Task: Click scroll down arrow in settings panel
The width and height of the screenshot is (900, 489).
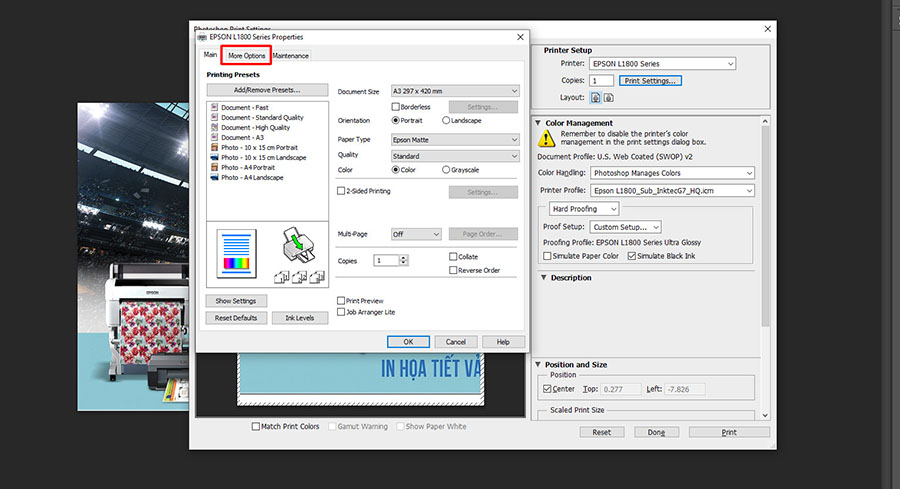Action: point(765,416)
